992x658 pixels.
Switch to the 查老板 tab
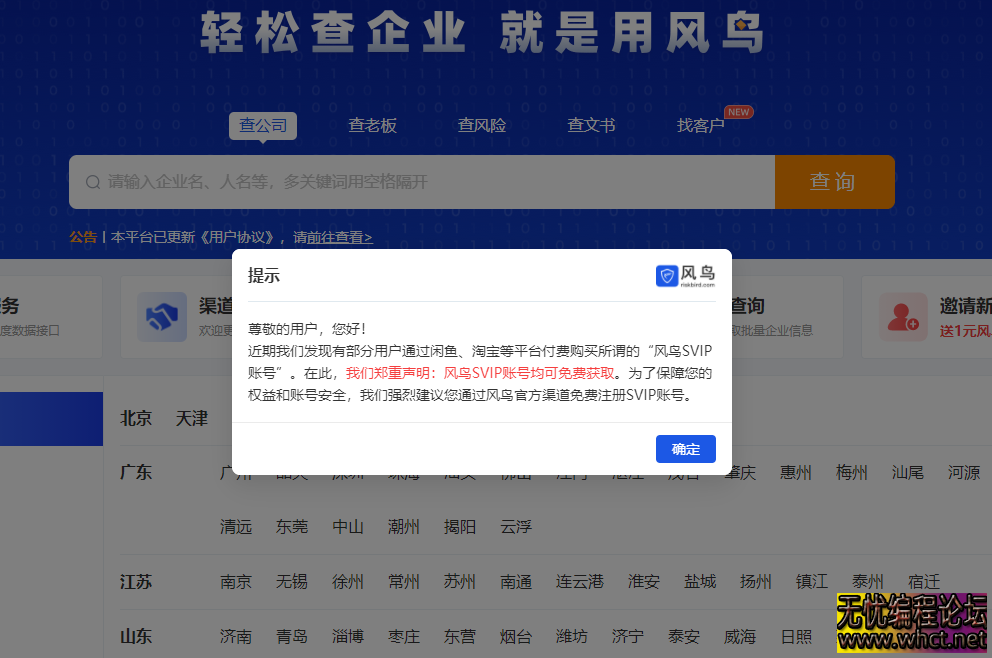pos(373,125)
